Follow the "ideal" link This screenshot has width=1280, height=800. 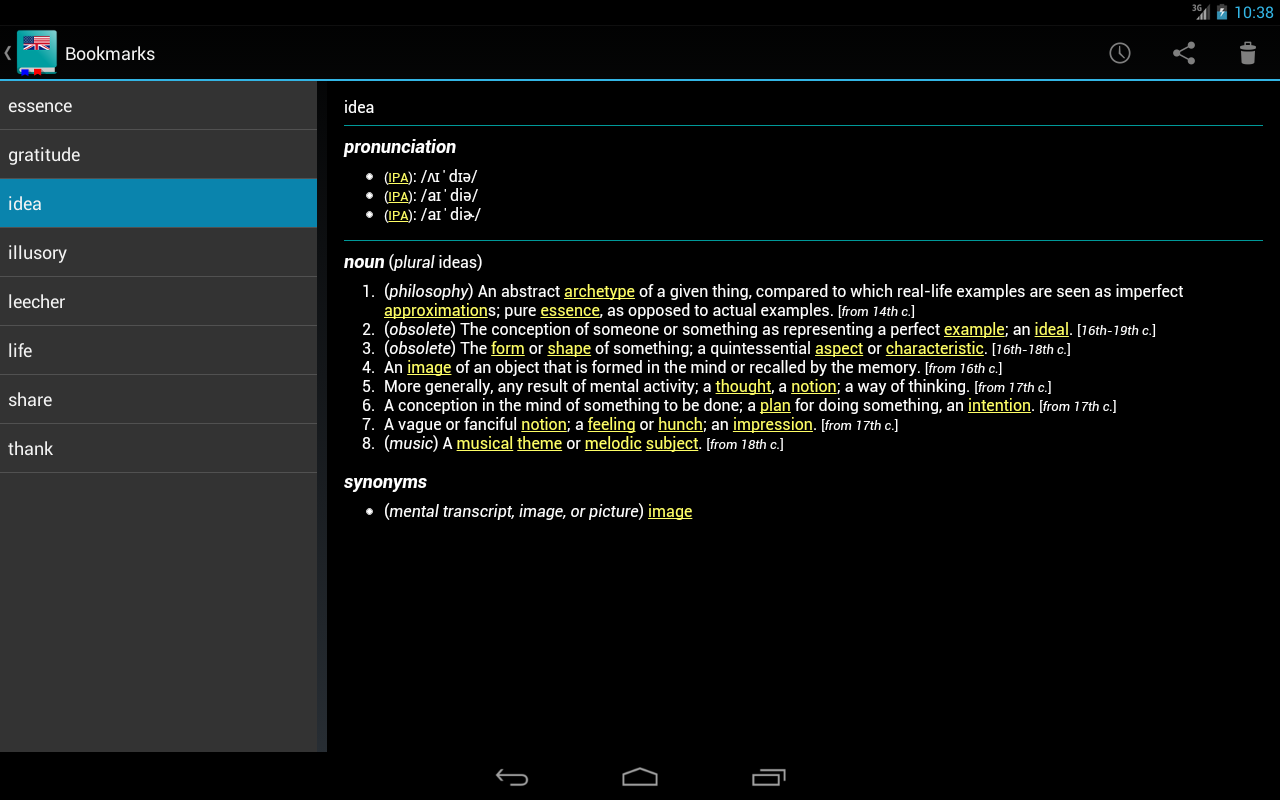tap(1052, 330)
